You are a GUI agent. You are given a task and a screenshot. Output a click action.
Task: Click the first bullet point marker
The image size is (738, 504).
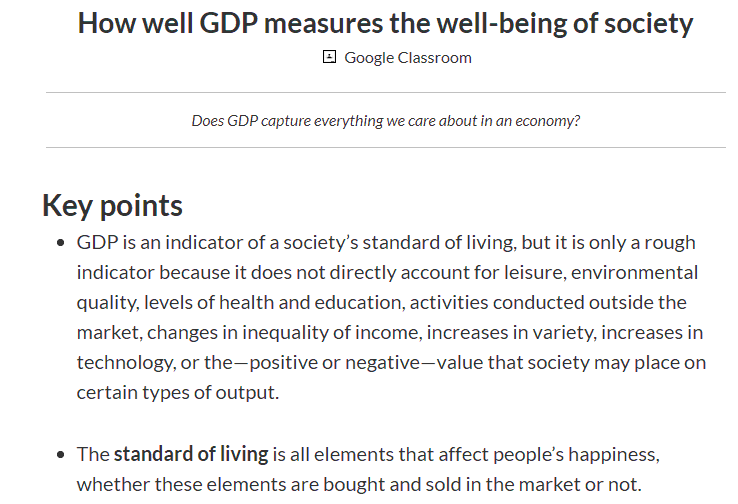[x=60, y=243]
